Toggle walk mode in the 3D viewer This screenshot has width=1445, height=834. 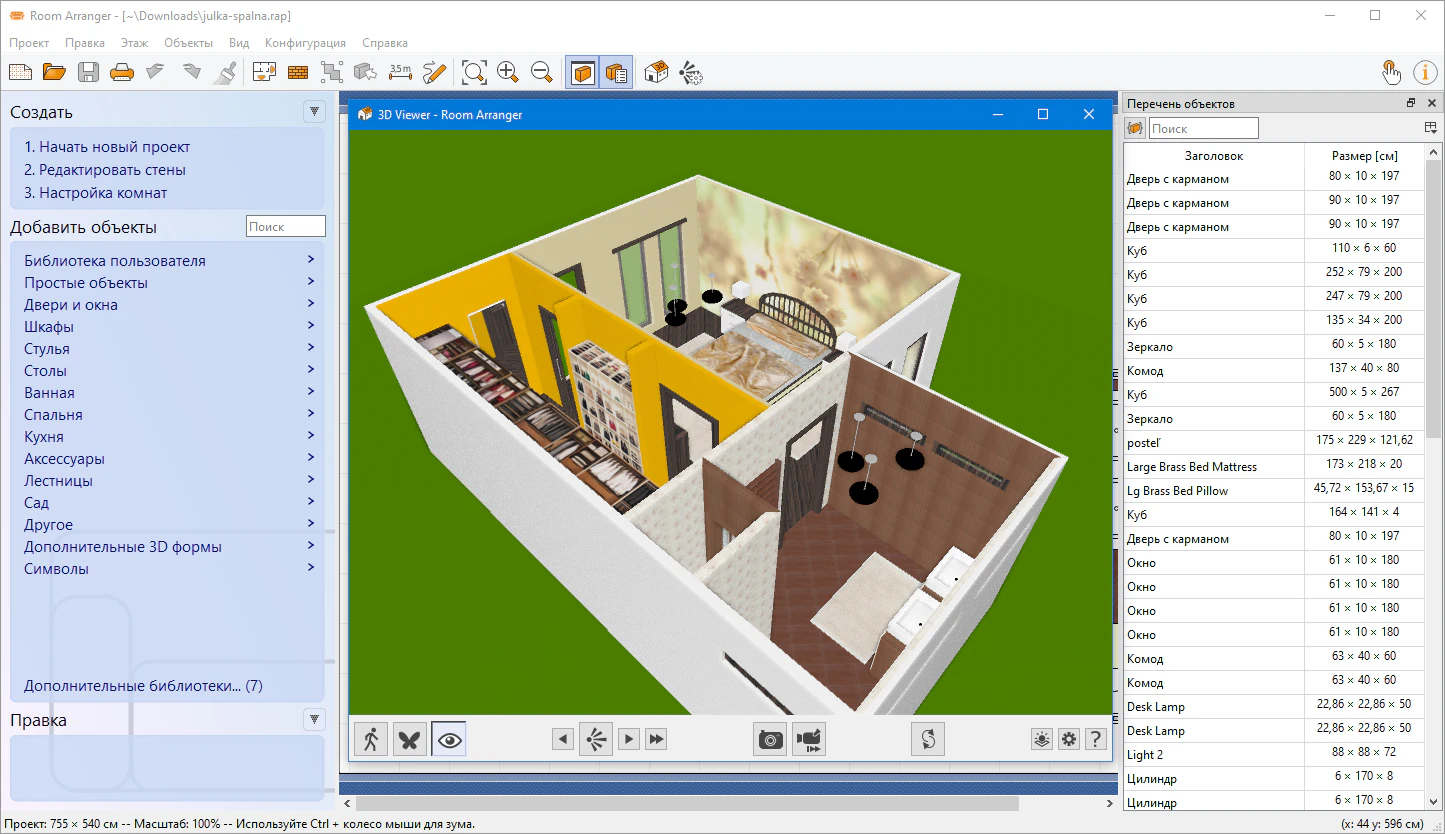pos(371,739)
